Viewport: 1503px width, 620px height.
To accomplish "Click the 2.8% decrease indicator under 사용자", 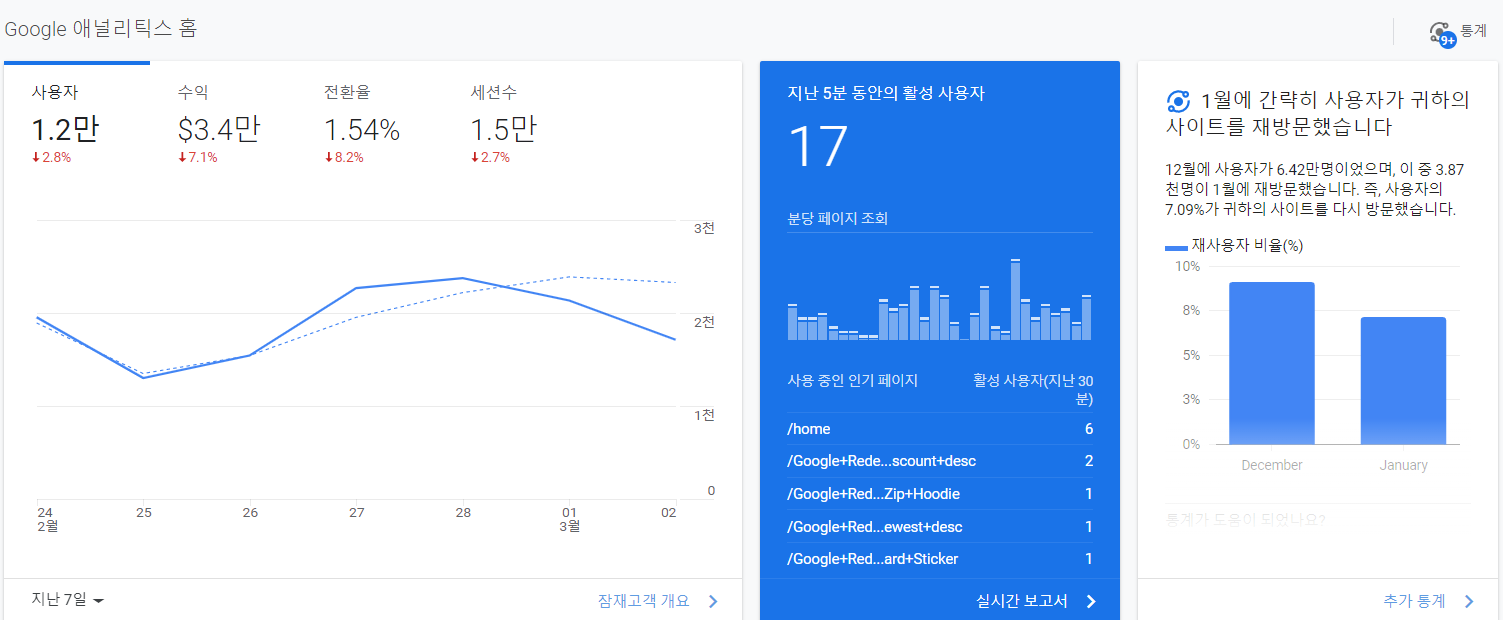I will pyautogui.click(x=52, y=157).
